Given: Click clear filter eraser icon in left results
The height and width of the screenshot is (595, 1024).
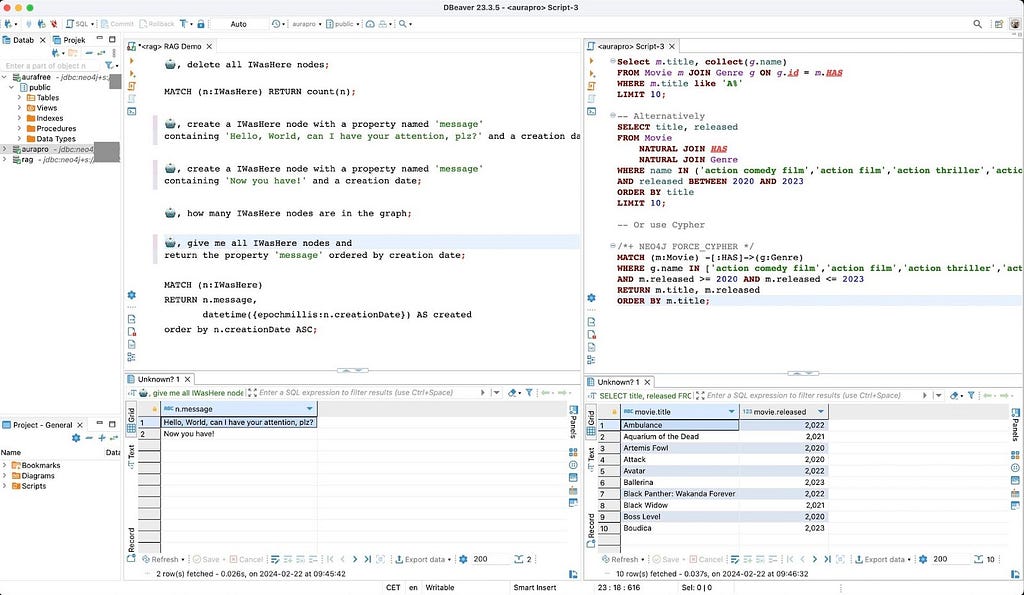Looking at the screenshot, I should [x=513, y=393].
